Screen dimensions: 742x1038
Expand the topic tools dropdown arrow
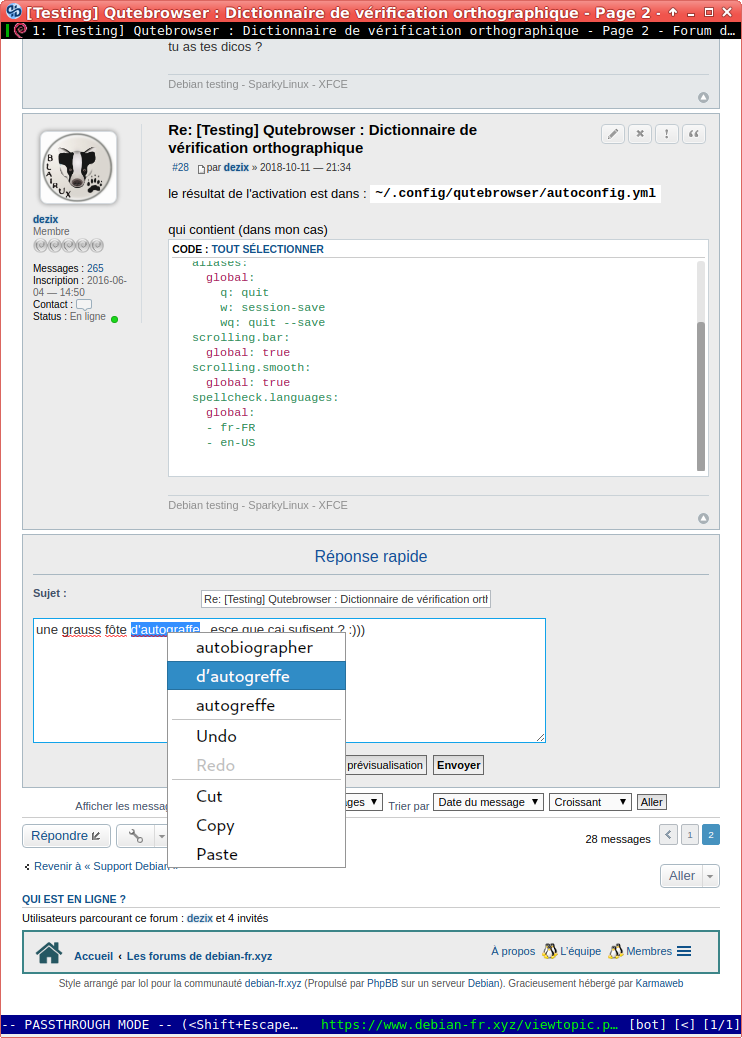point(161,836)
